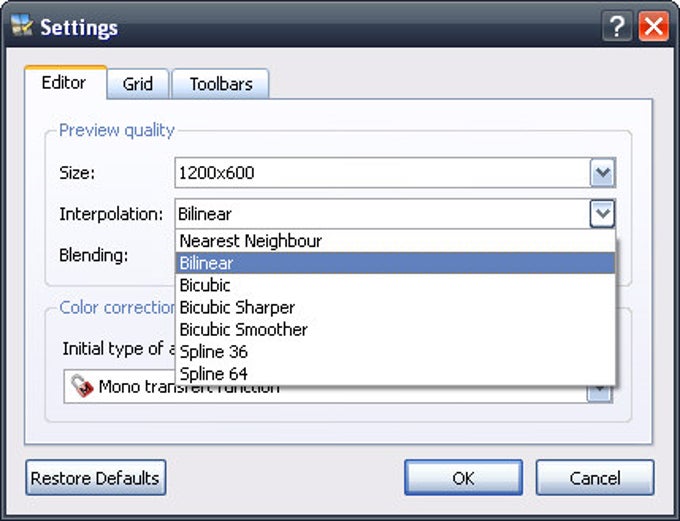
Task: Select Bicubic Sharper interpolation
Action: [x=395, y=307]
